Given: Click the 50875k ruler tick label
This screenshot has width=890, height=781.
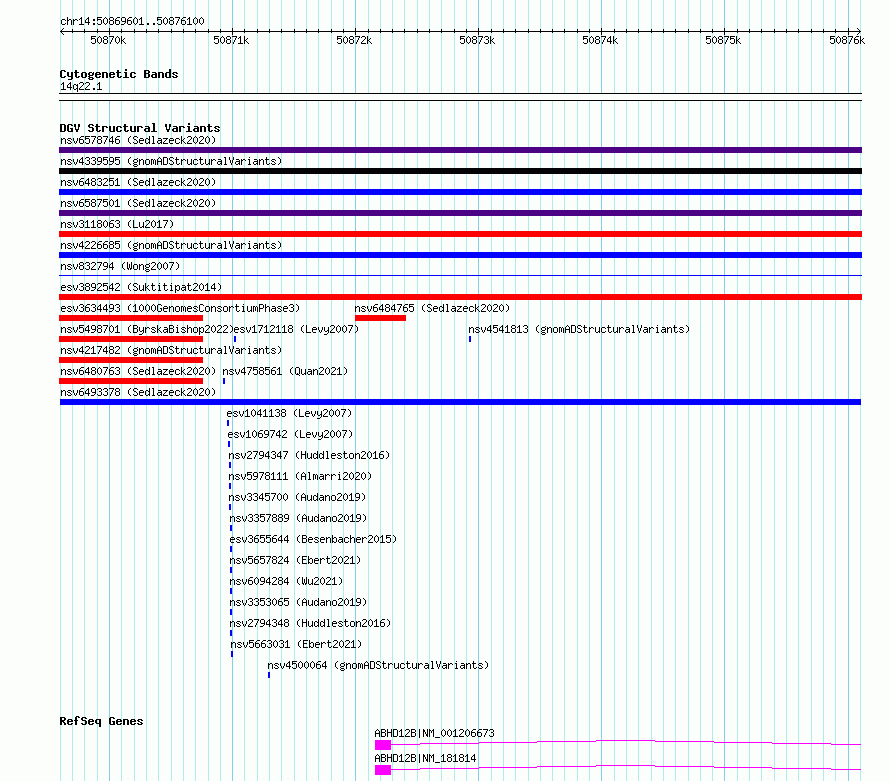Looking at the screenshot, I should click(723, 40).
